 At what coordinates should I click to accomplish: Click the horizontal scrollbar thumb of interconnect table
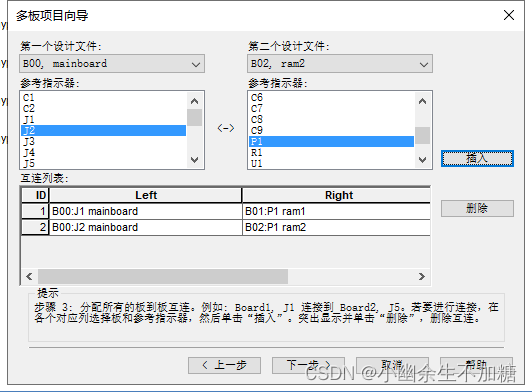point(163,276)
